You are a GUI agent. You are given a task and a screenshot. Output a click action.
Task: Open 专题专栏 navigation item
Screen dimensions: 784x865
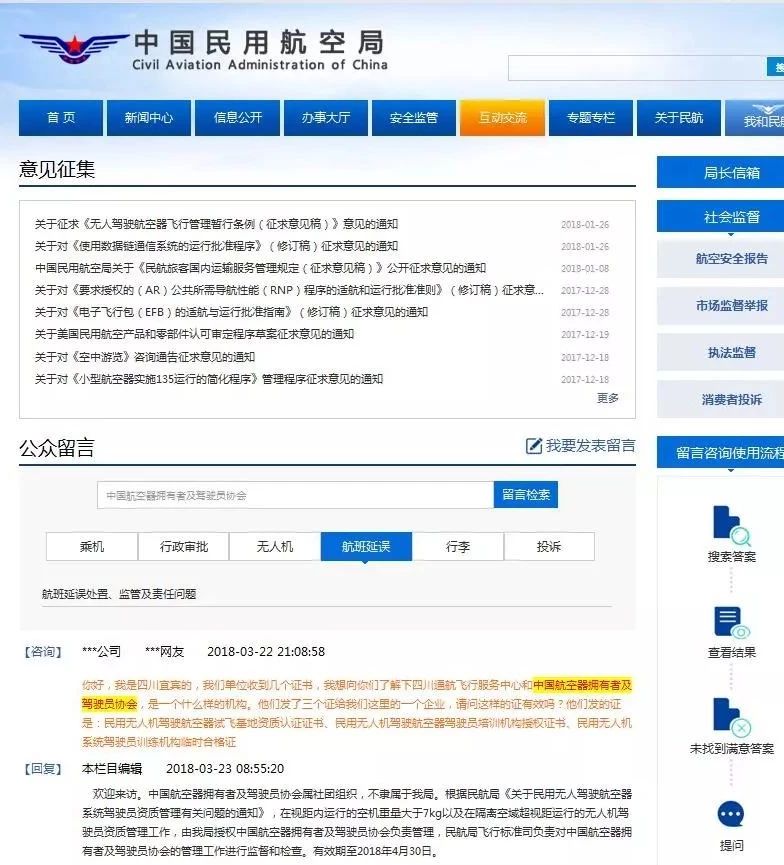tap(591, 118)
